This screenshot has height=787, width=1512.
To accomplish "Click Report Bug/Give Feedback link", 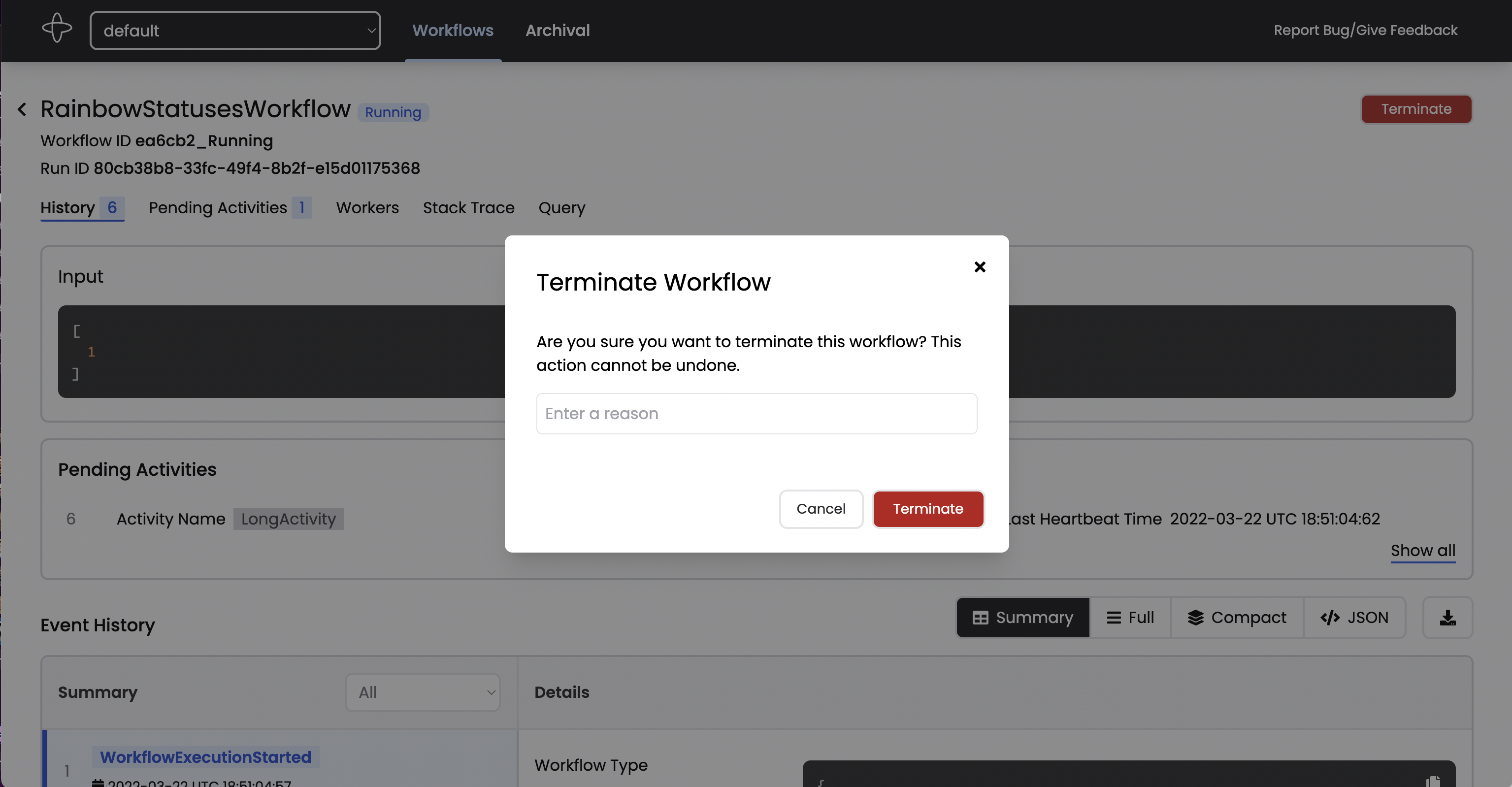I will (x=1365, y=31).
